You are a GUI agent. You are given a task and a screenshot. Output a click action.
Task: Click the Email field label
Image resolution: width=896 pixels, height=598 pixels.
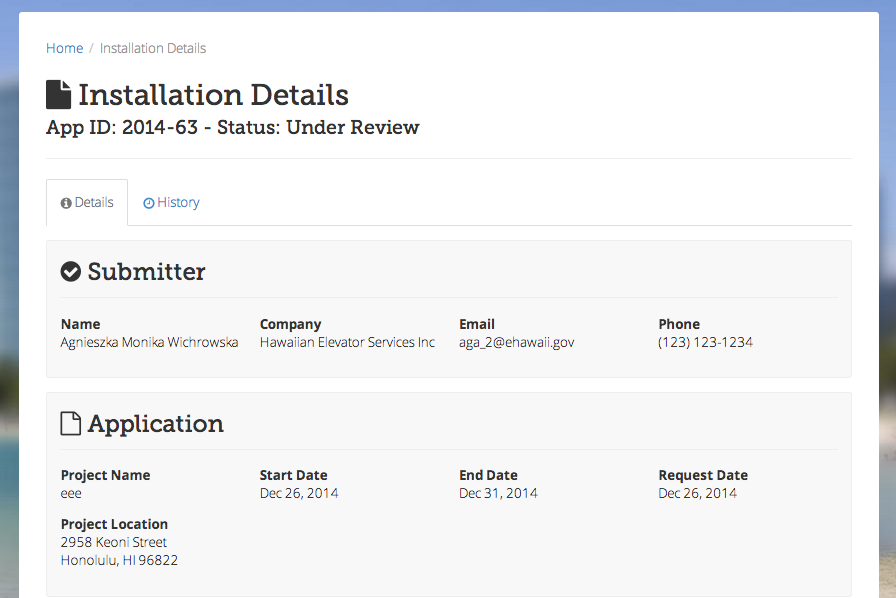pos(477,324)
